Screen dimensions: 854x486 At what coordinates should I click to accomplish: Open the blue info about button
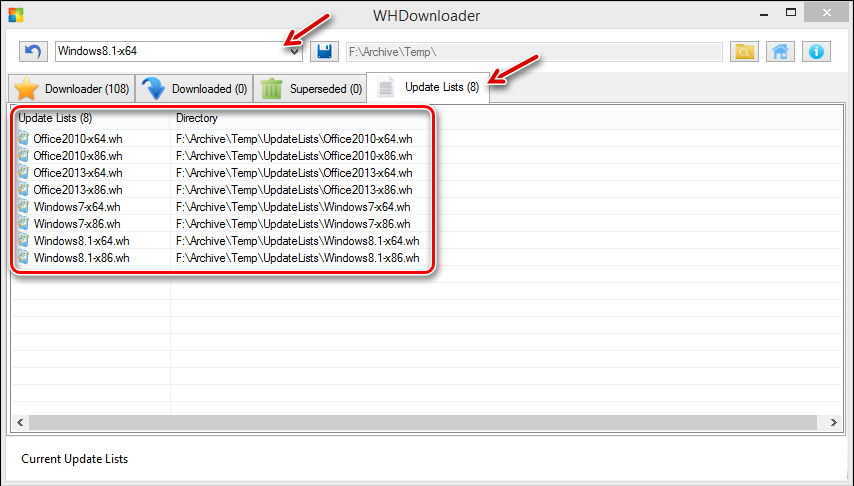pyautogui.click(x=816, y=52)
